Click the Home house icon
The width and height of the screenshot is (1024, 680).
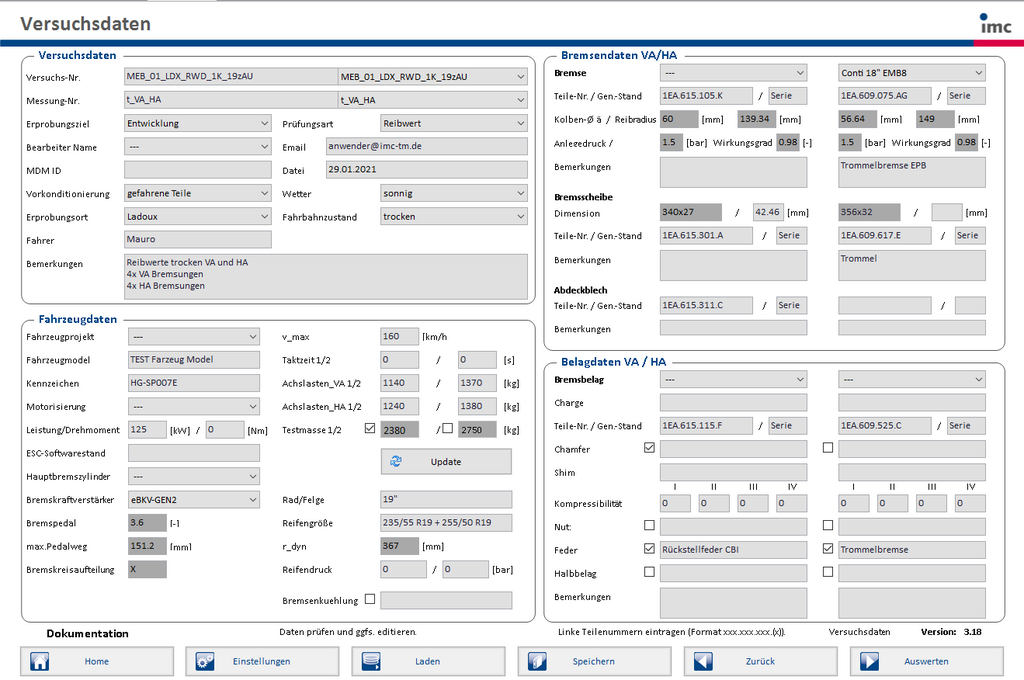click(40, 661)
